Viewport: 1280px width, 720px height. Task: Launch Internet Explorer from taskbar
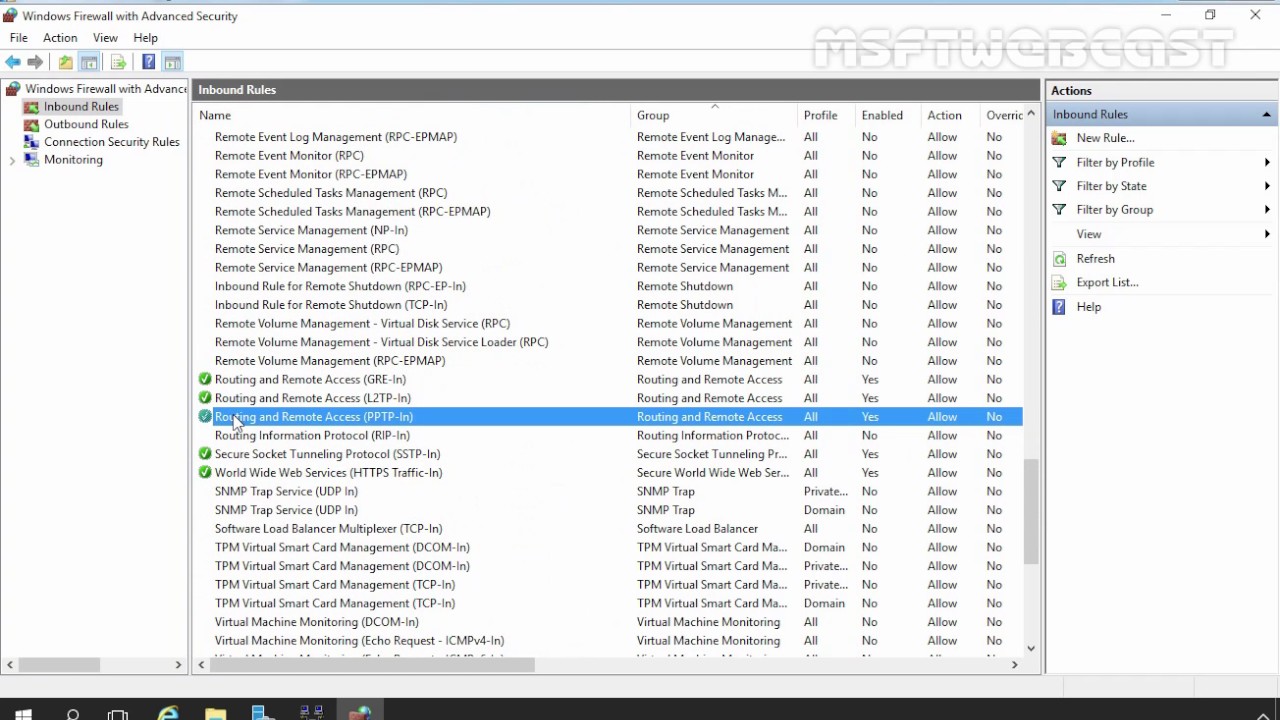click(x=167, y=714)
